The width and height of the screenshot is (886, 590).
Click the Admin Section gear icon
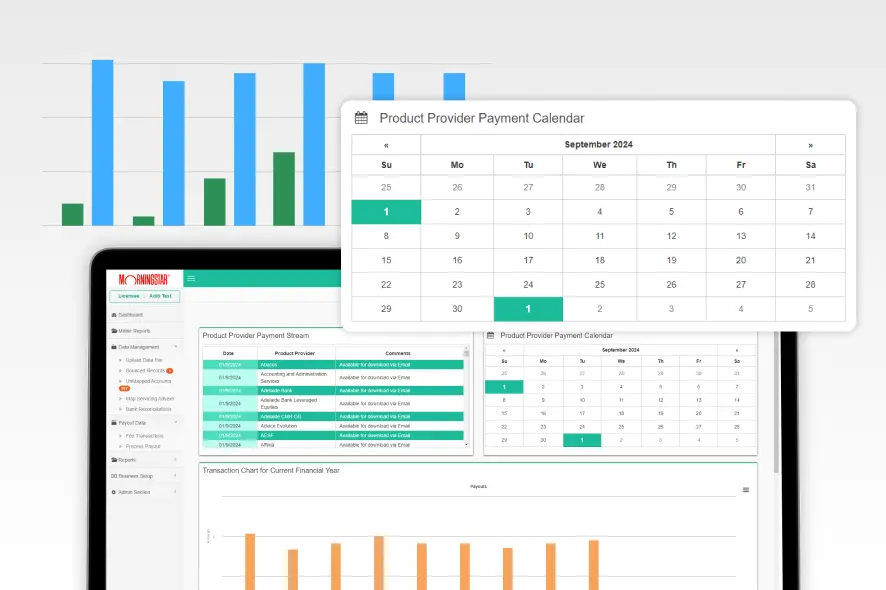click(x=114, y=492)
